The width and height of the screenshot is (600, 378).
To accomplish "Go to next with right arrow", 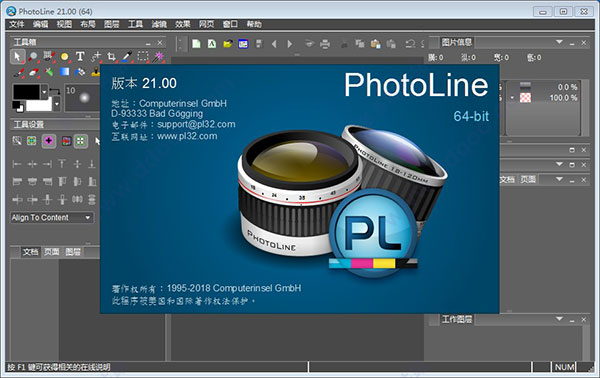I will pos(290,44).
